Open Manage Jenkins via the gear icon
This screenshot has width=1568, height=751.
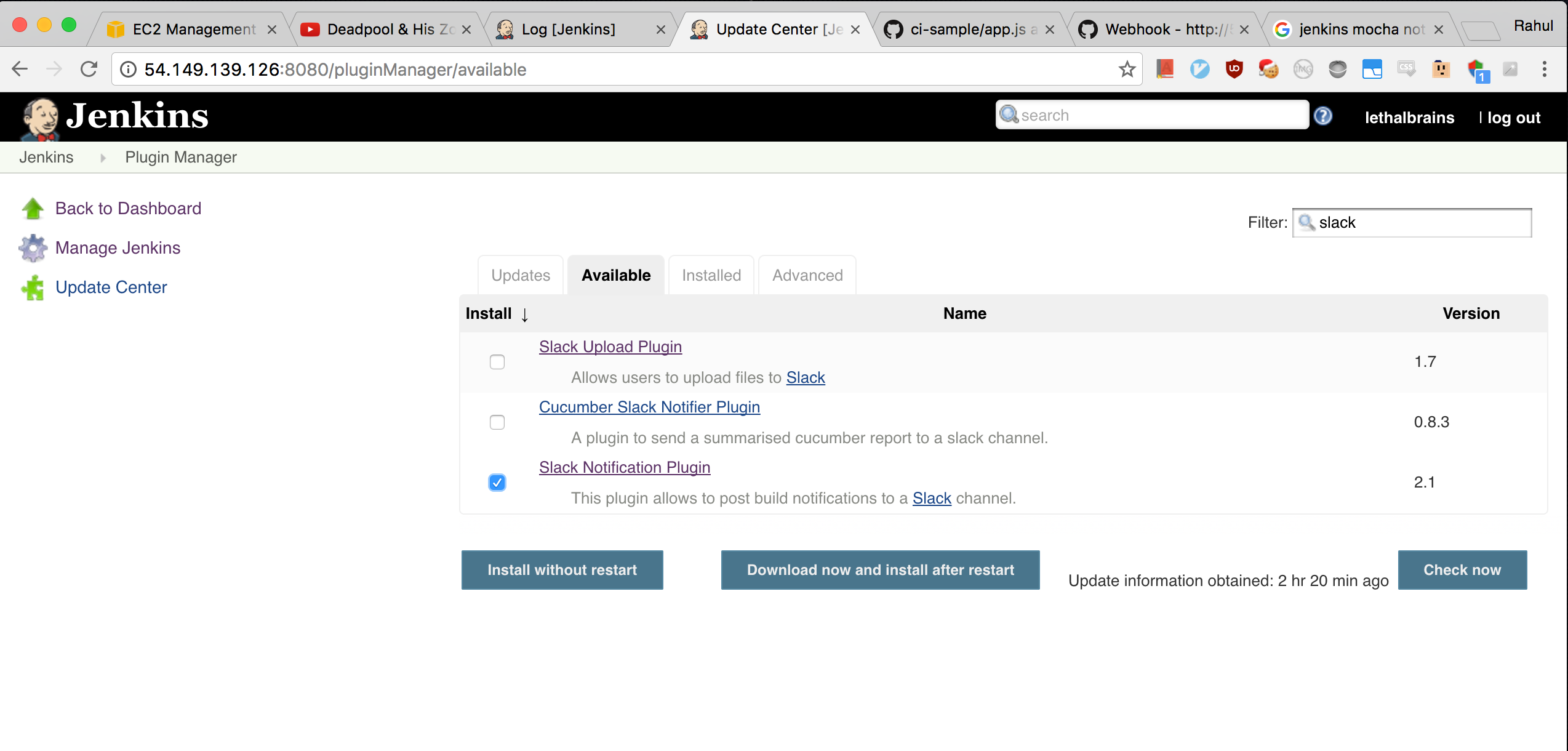[33, 247]
